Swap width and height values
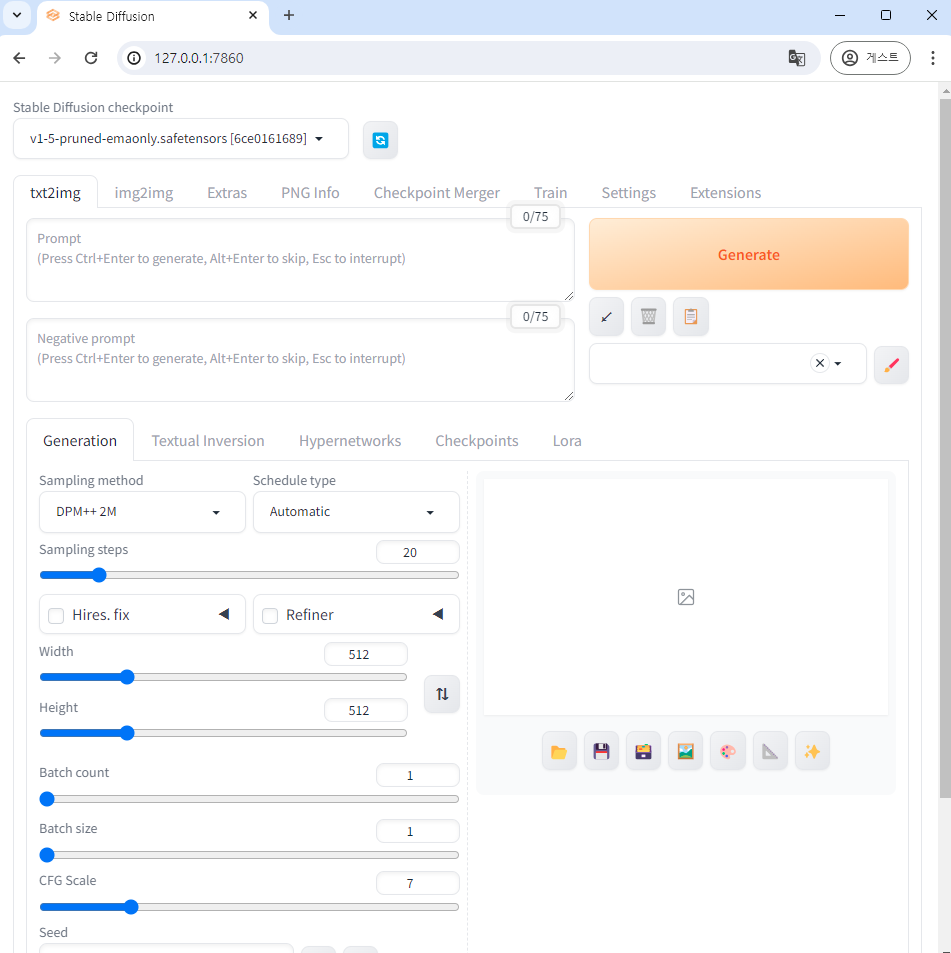The height and width of the screenshot is (953, 951). pos(442,693)
